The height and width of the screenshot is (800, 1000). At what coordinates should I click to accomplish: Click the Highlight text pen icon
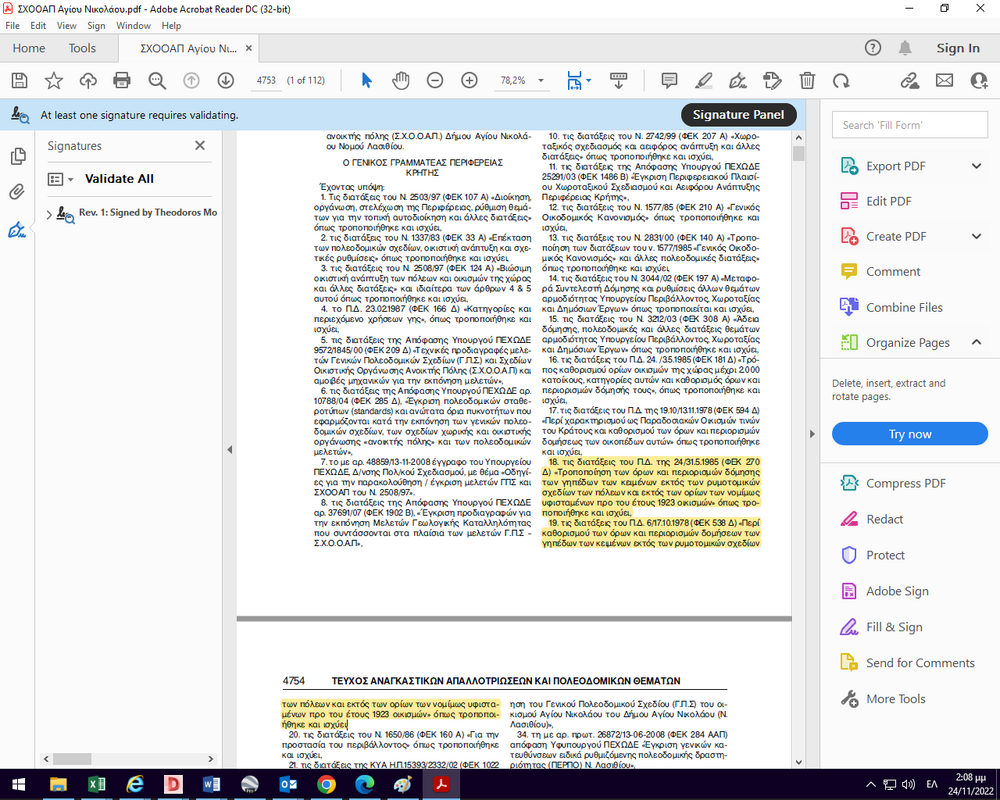coord(704,80)
